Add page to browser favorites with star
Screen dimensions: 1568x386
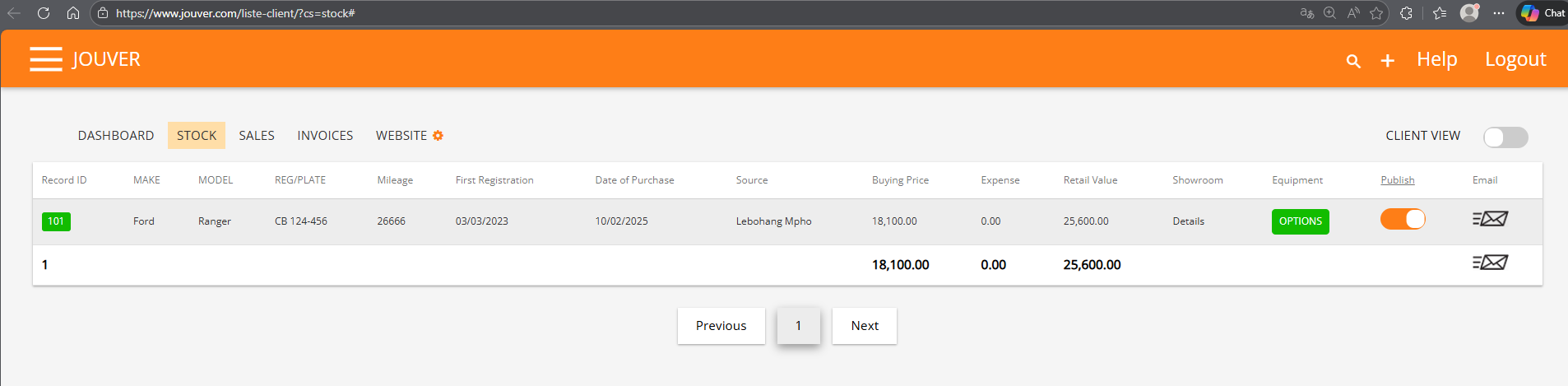click(1376, 13)
